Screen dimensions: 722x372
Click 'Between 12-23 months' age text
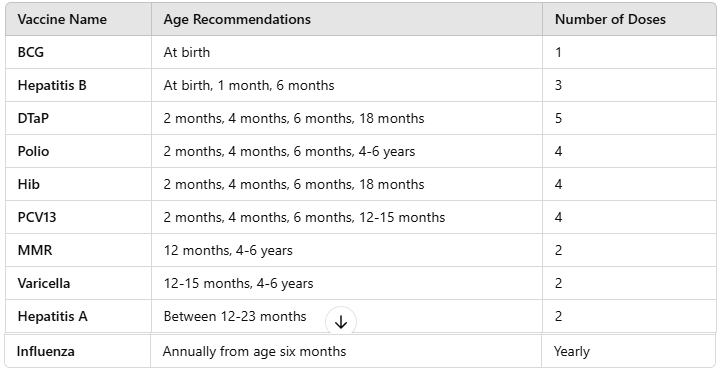point(235,316)
